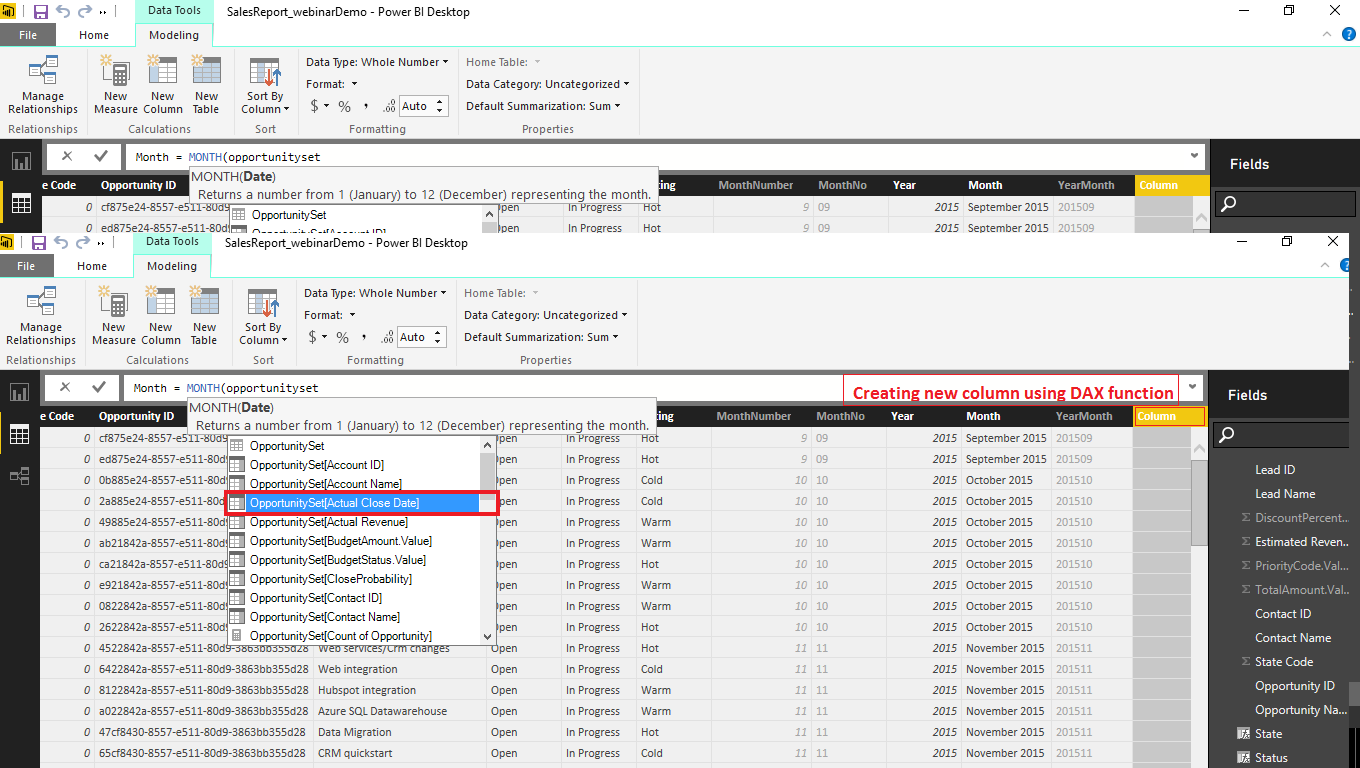Switch to Home tab in the background window
1360x768 pixels.
point(94,35)
